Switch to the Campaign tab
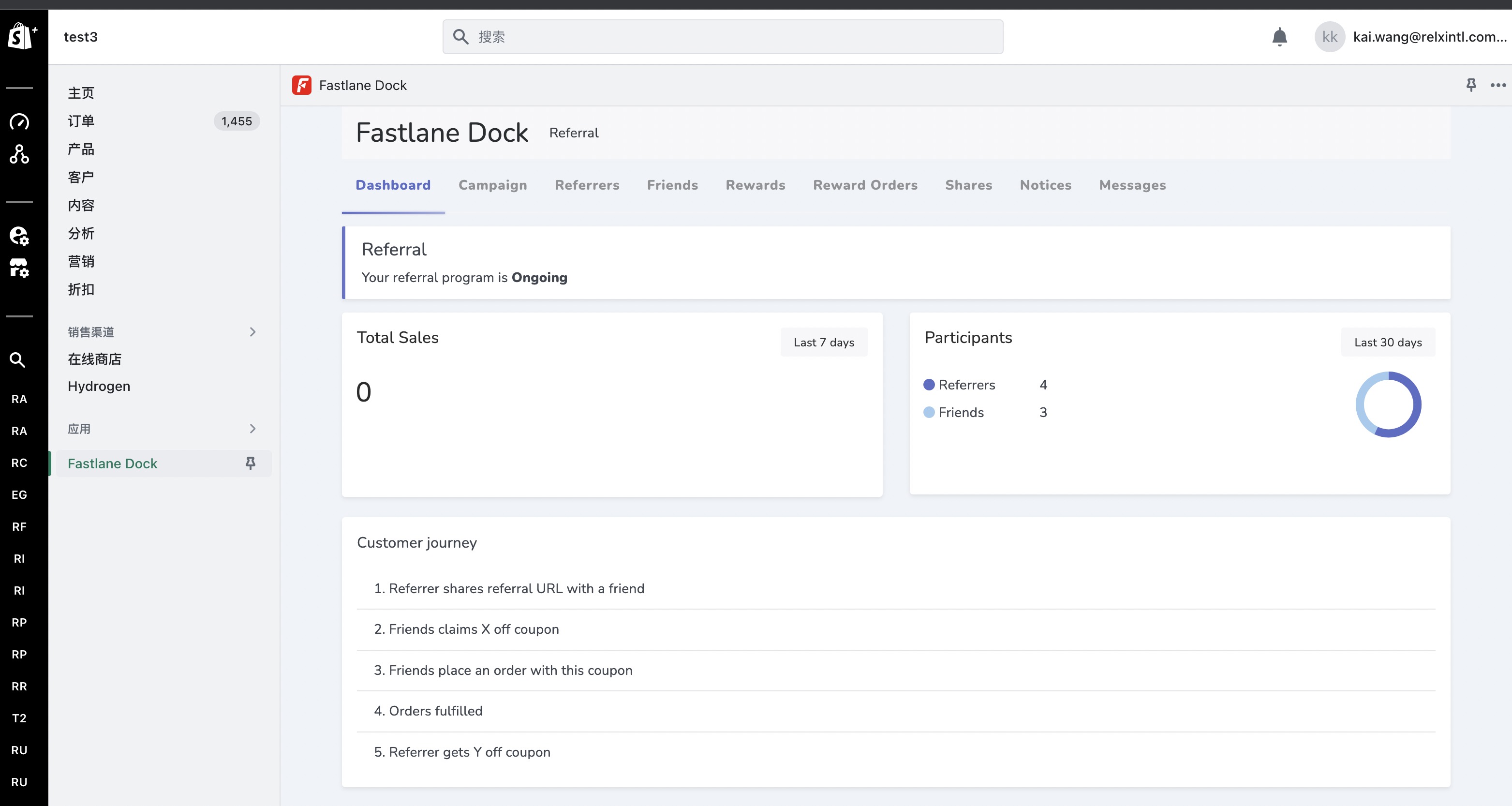This screenshot has height=806, width=1512. pos(492,185)
